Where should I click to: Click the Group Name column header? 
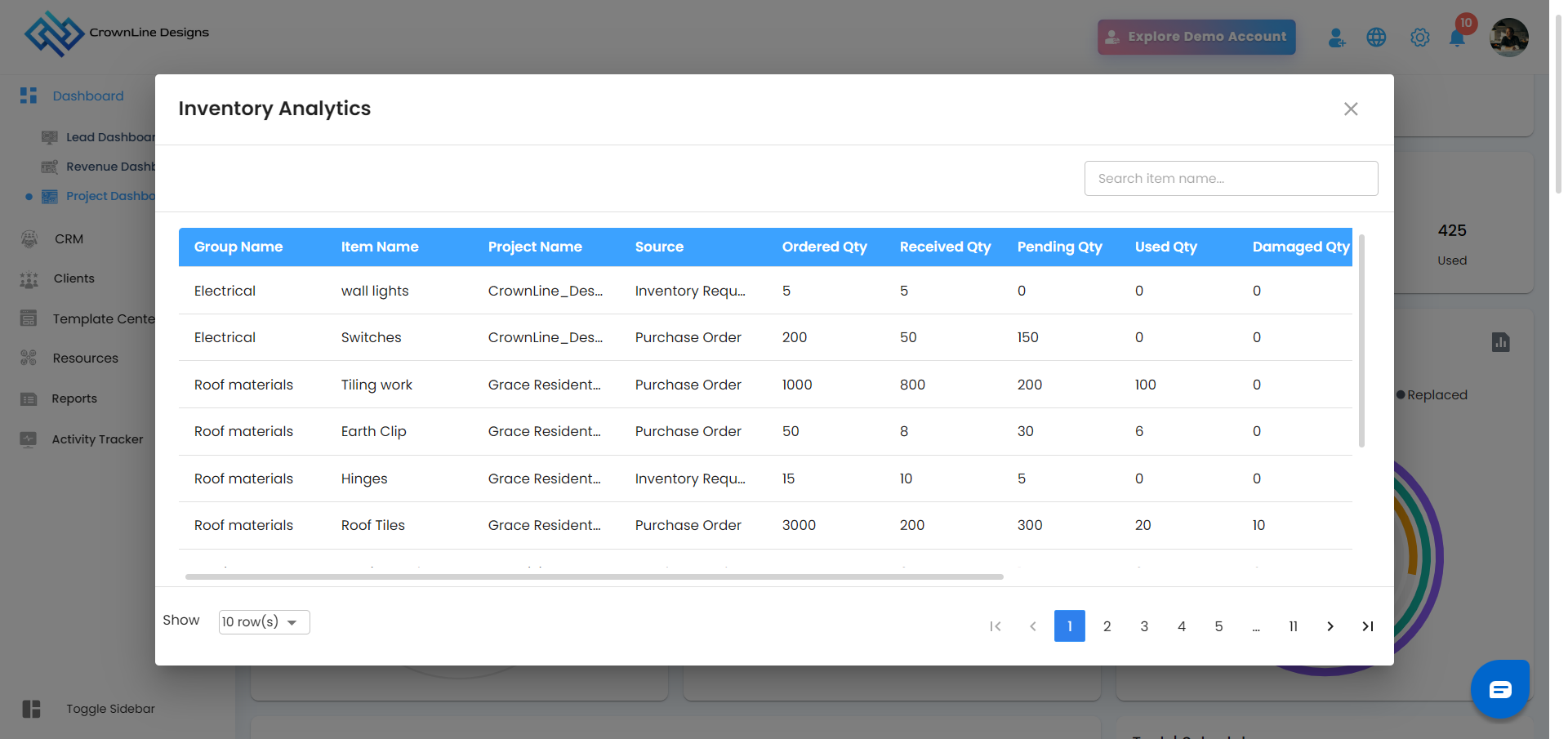(x=238, y=247)
